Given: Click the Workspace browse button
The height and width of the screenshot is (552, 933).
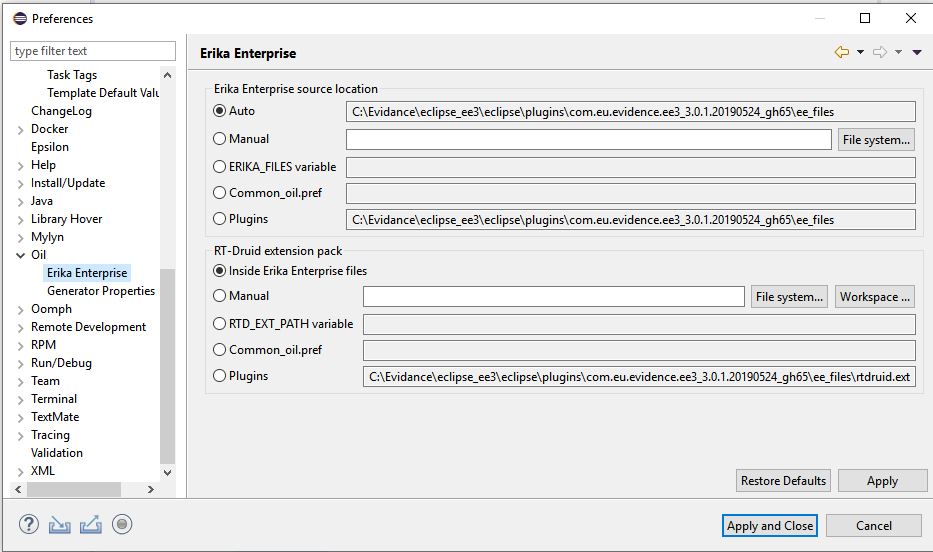Looking at the screenshot, I should tap(874, 296).
